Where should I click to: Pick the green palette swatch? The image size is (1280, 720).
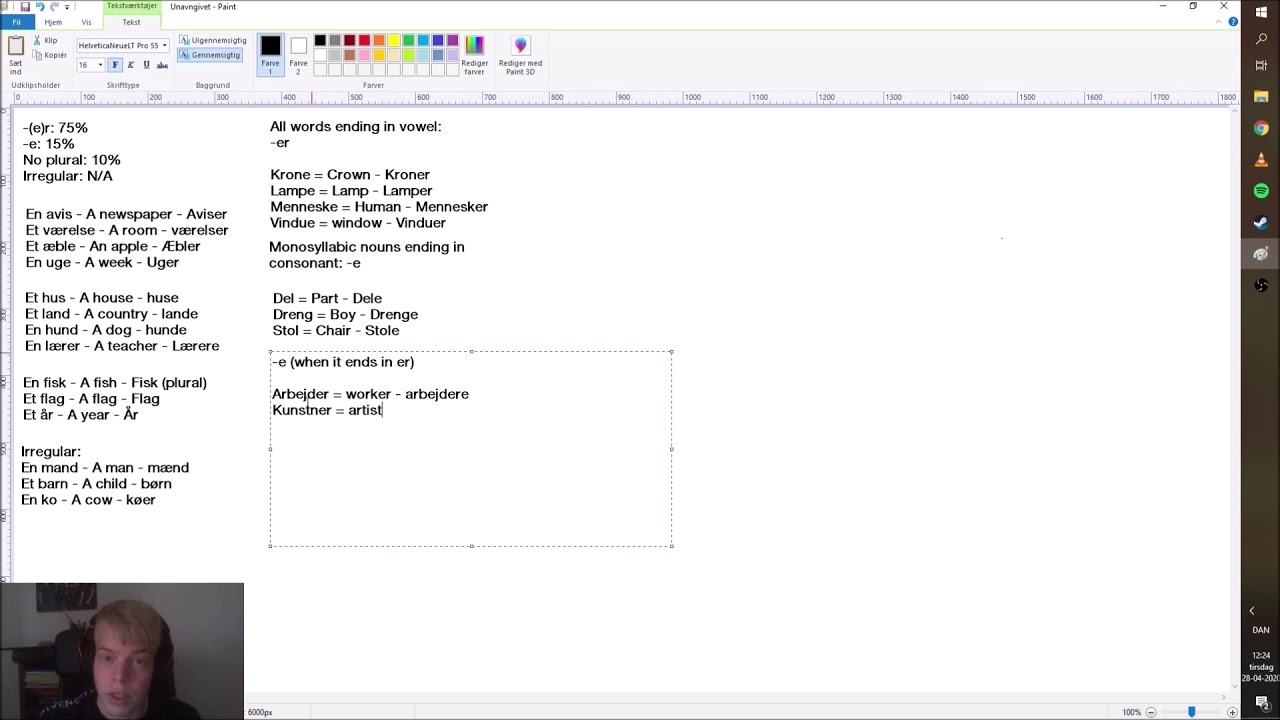(408, 41)
